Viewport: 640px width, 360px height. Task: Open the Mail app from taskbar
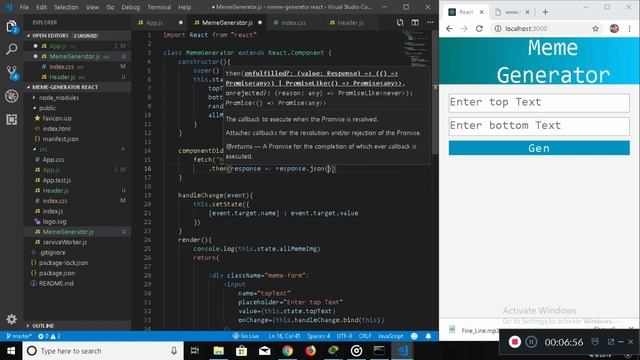pos(264,351)
